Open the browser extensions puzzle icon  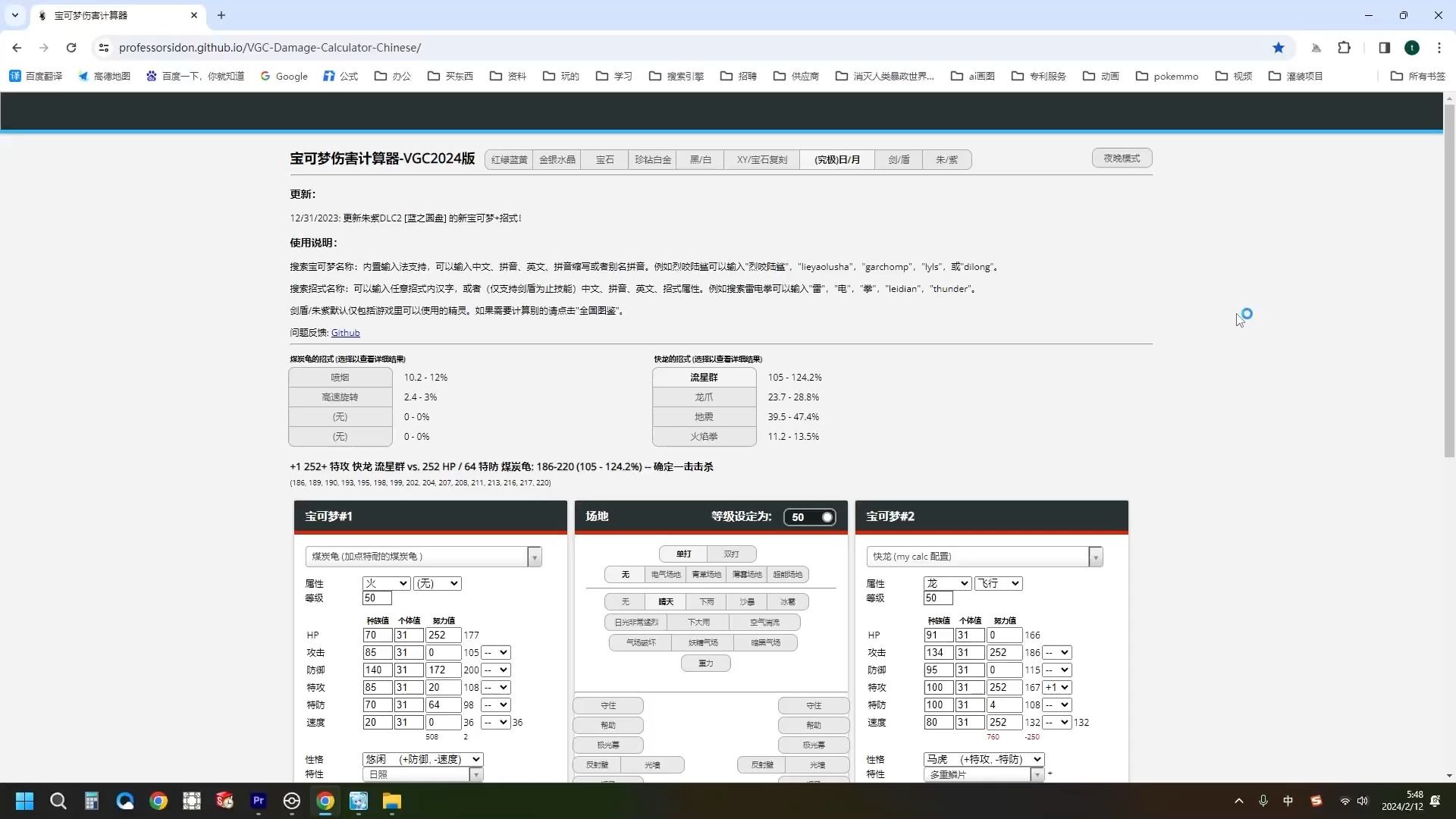click(x=1344, y=48)
